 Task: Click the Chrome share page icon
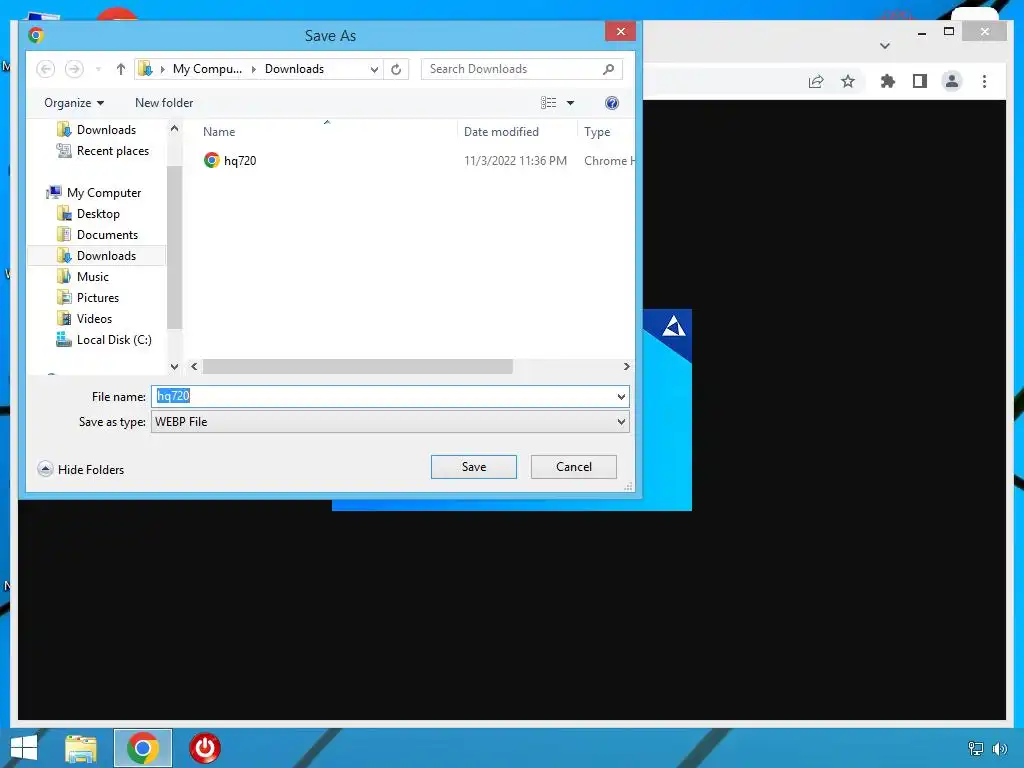pyautogui.click(x=816, y=81)
